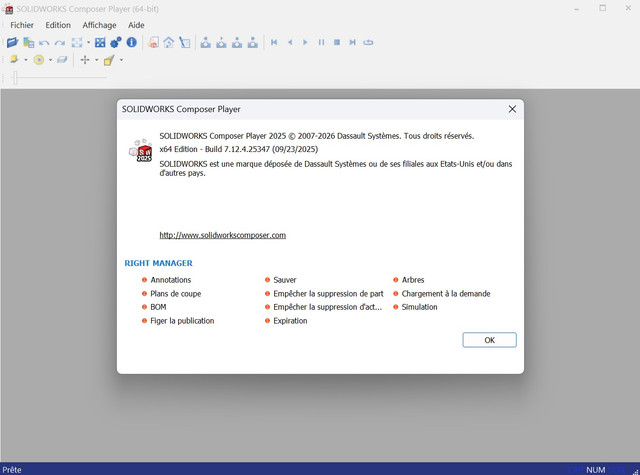
Task: Click the zoom fit frame icon
Action: tap(77, 42)
